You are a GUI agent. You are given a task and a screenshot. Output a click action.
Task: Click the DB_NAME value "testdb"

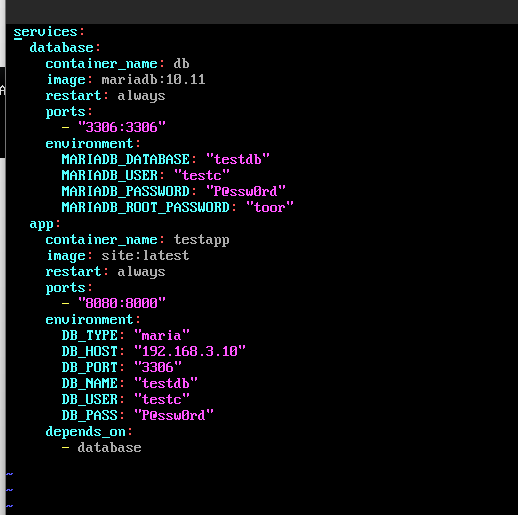pyautogui.click(x=166, y=383)
